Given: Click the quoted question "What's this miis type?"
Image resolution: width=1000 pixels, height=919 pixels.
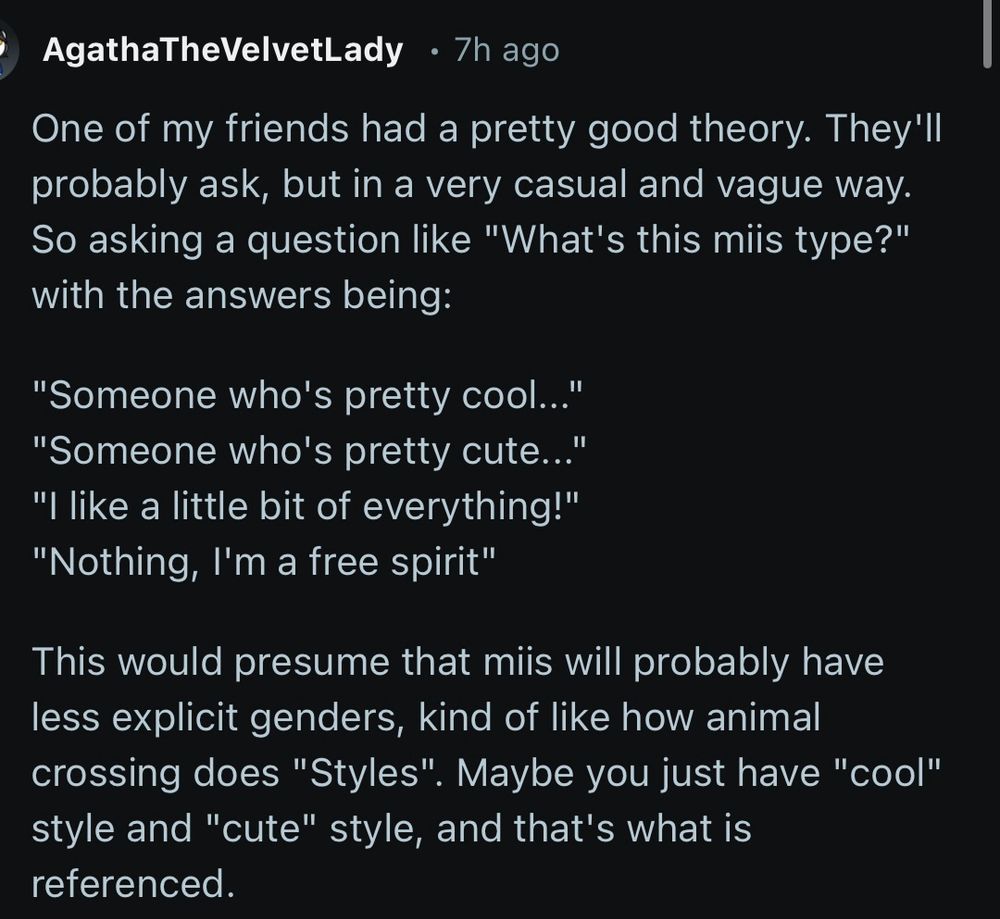Looking at the screenshot, I should (x=696, y=240).
